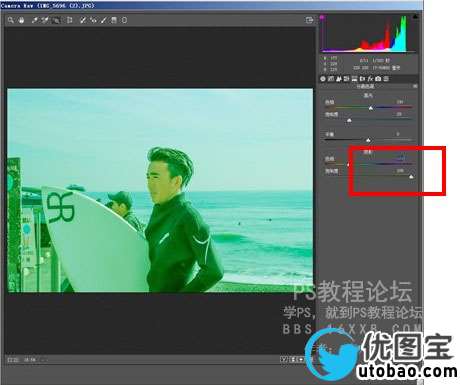Select the White Balance eyedropper tool

34,20
